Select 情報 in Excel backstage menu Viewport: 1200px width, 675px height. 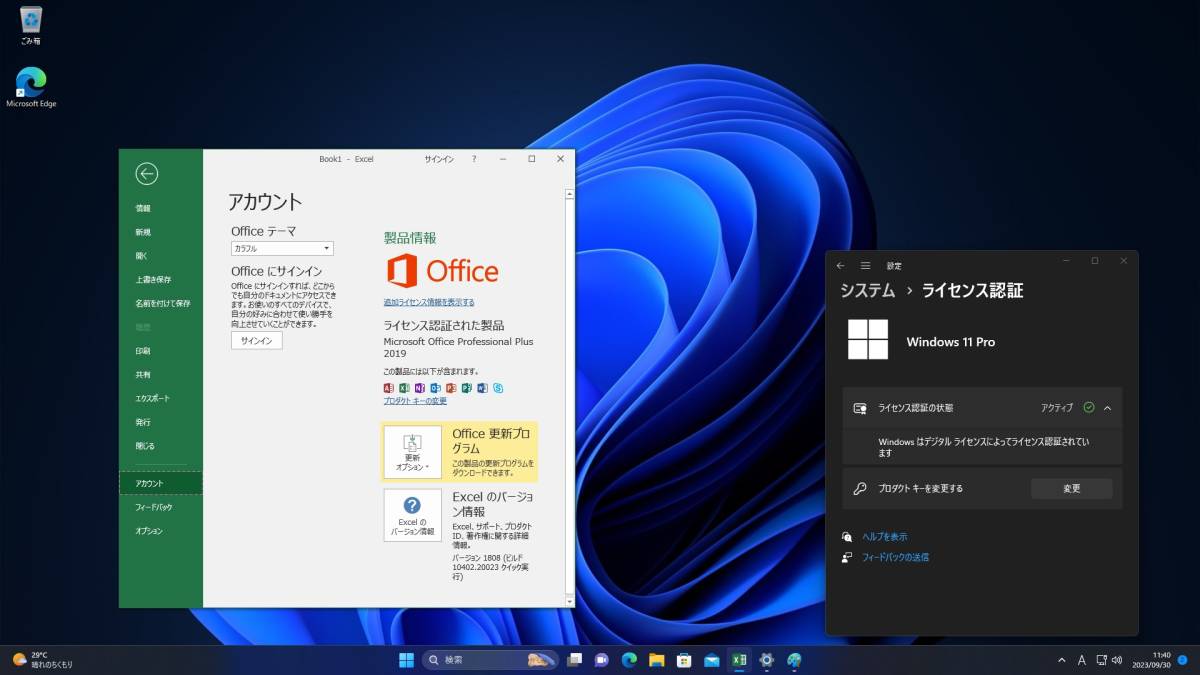pyautogui.click(x=143, y=208)
